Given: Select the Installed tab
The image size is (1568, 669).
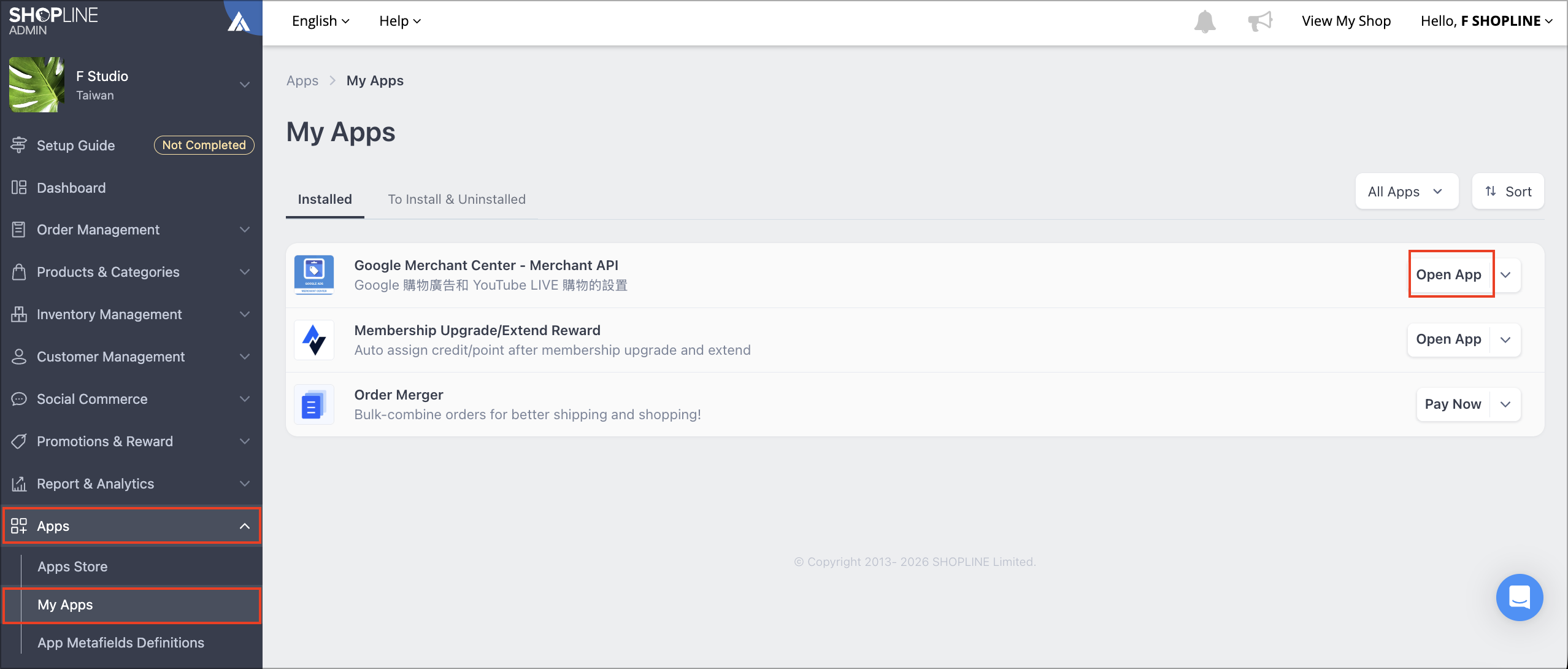Looking at the screenshot, I should (x=325, y=199).
